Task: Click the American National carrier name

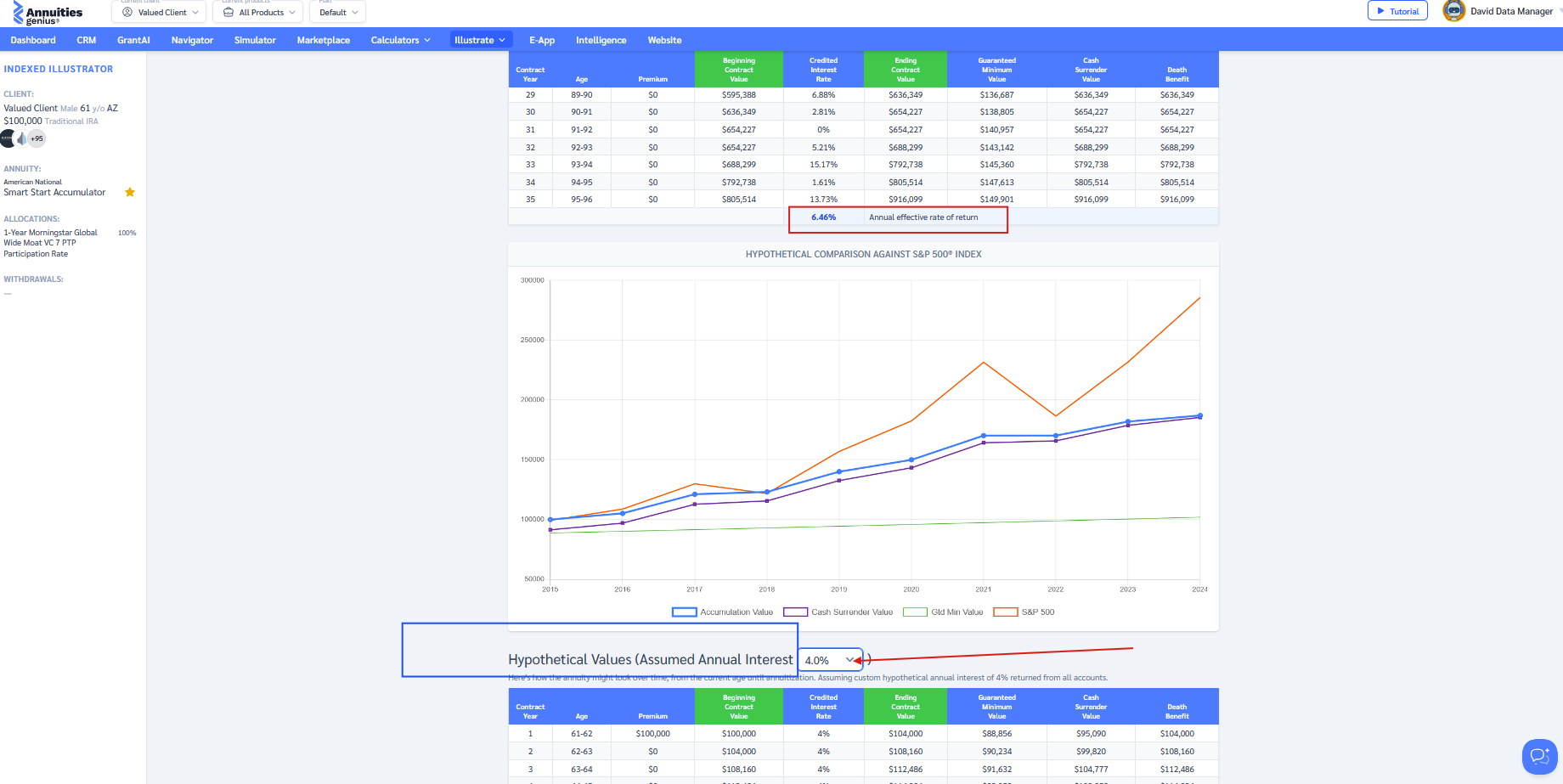Action: [32, 182]
